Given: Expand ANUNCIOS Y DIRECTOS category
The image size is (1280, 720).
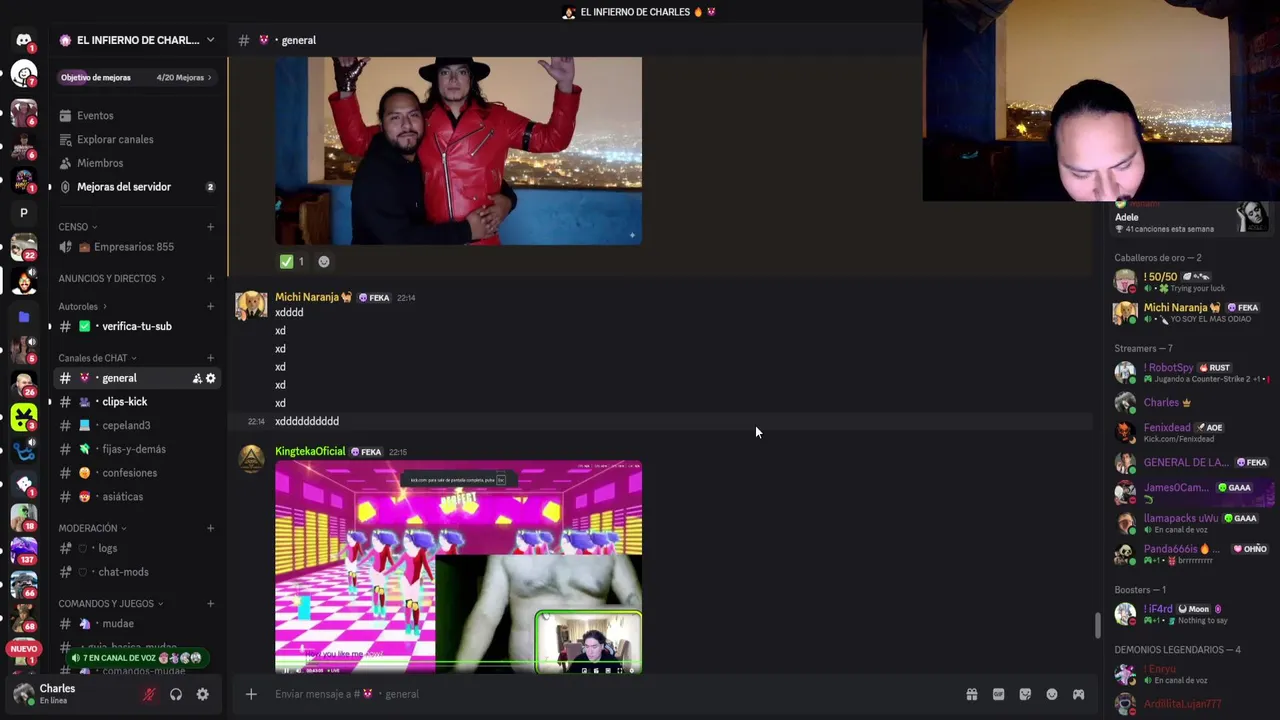Looking at the screenshot, I should click(x=111, y=278).
